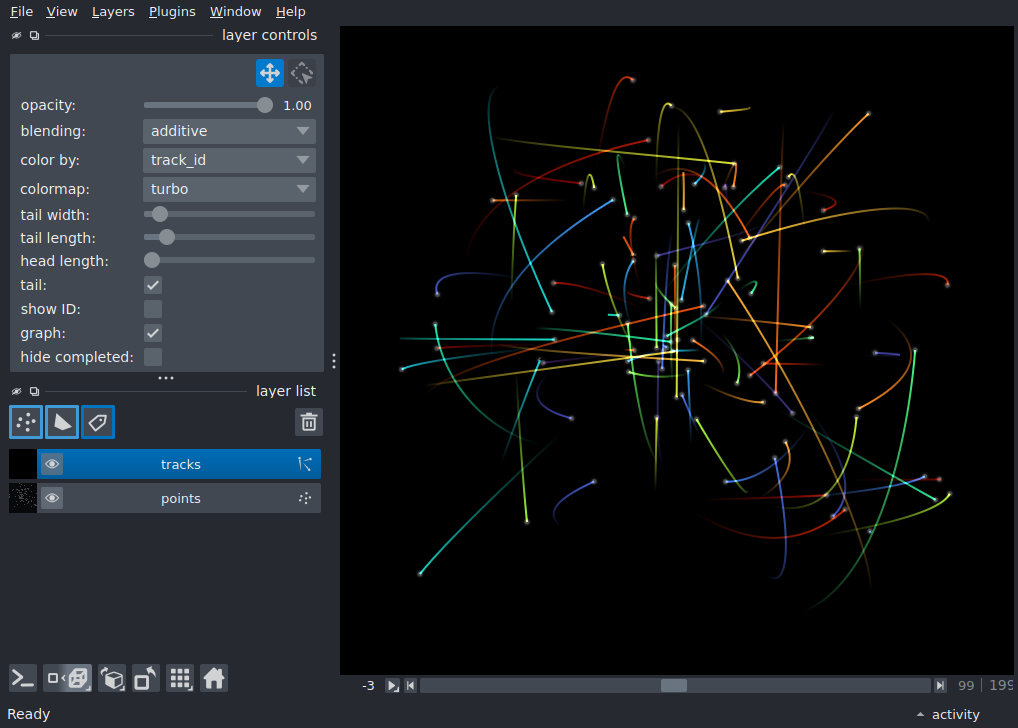Viewport: 1018px width, 728px height.
Task: Step dimension slider forward one frame
Action: point(940,686)
